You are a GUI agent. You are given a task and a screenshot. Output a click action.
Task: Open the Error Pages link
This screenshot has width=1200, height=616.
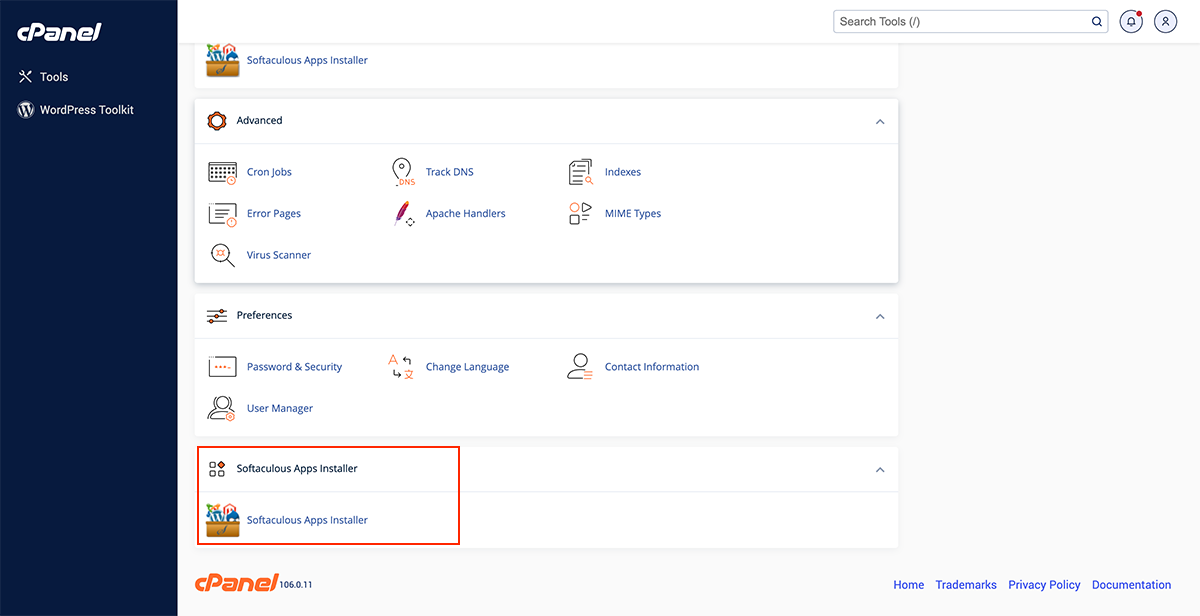tap(274, 214)
